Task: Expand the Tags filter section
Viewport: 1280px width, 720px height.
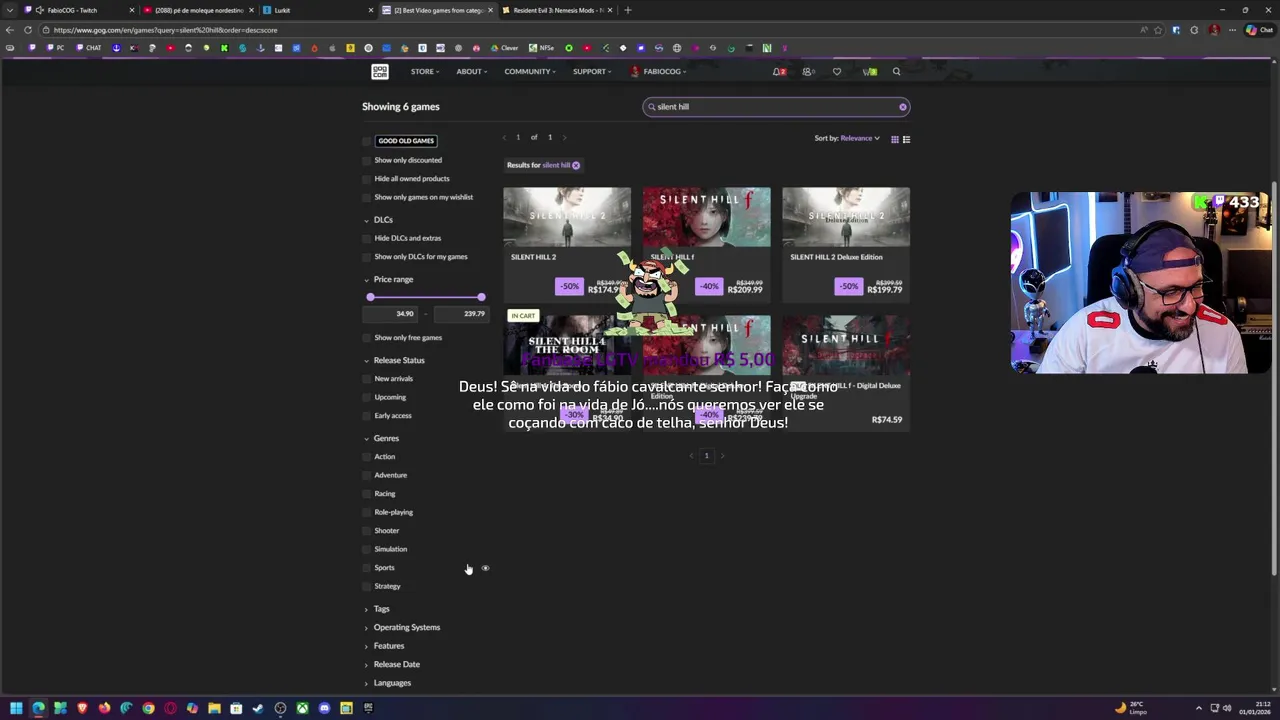Action: click(376, 609)
